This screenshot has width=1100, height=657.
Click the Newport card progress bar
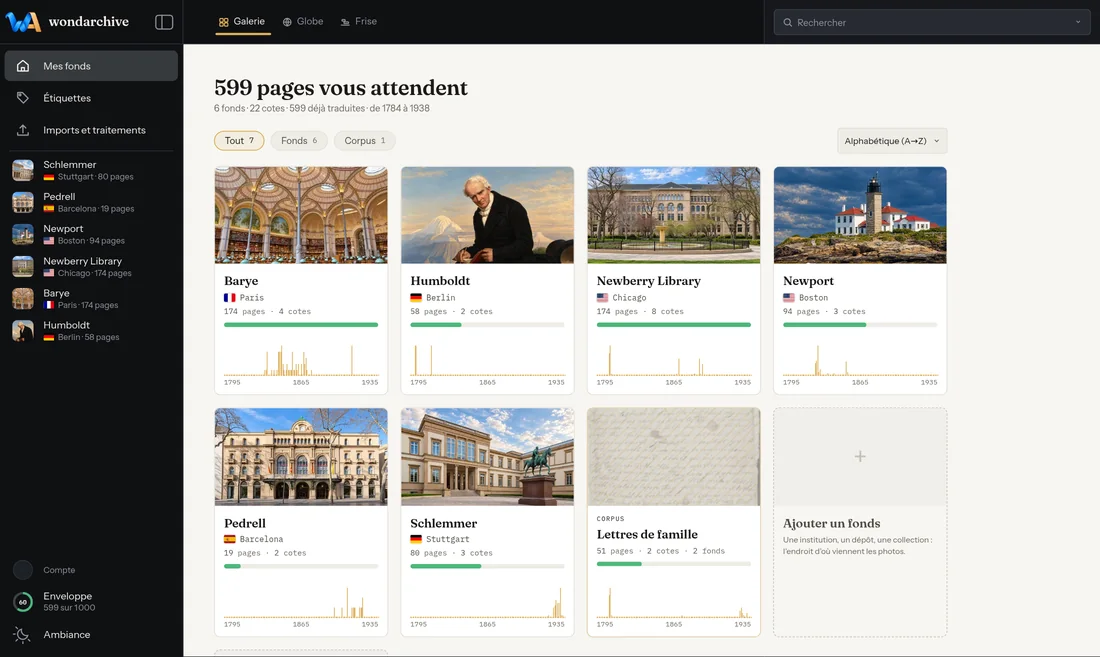point(860,325)
